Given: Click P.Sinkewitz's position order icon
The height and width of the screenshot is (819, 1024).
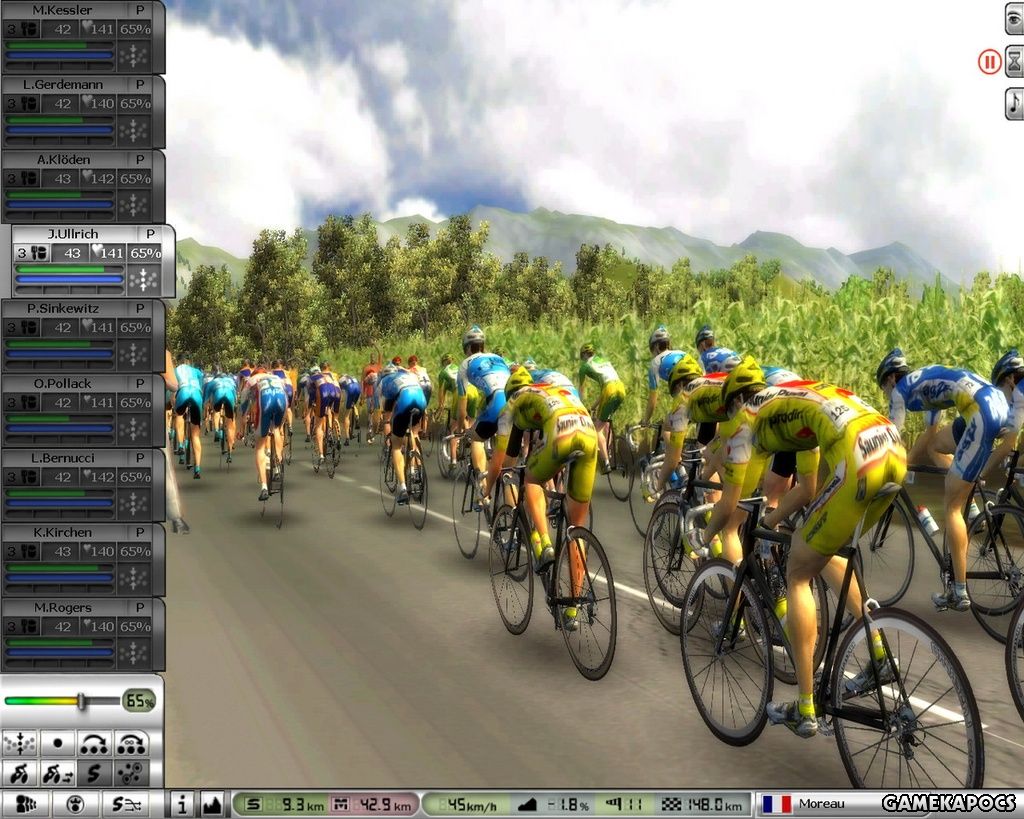Looking at the screenshot, I should click(x=134, y=355).
